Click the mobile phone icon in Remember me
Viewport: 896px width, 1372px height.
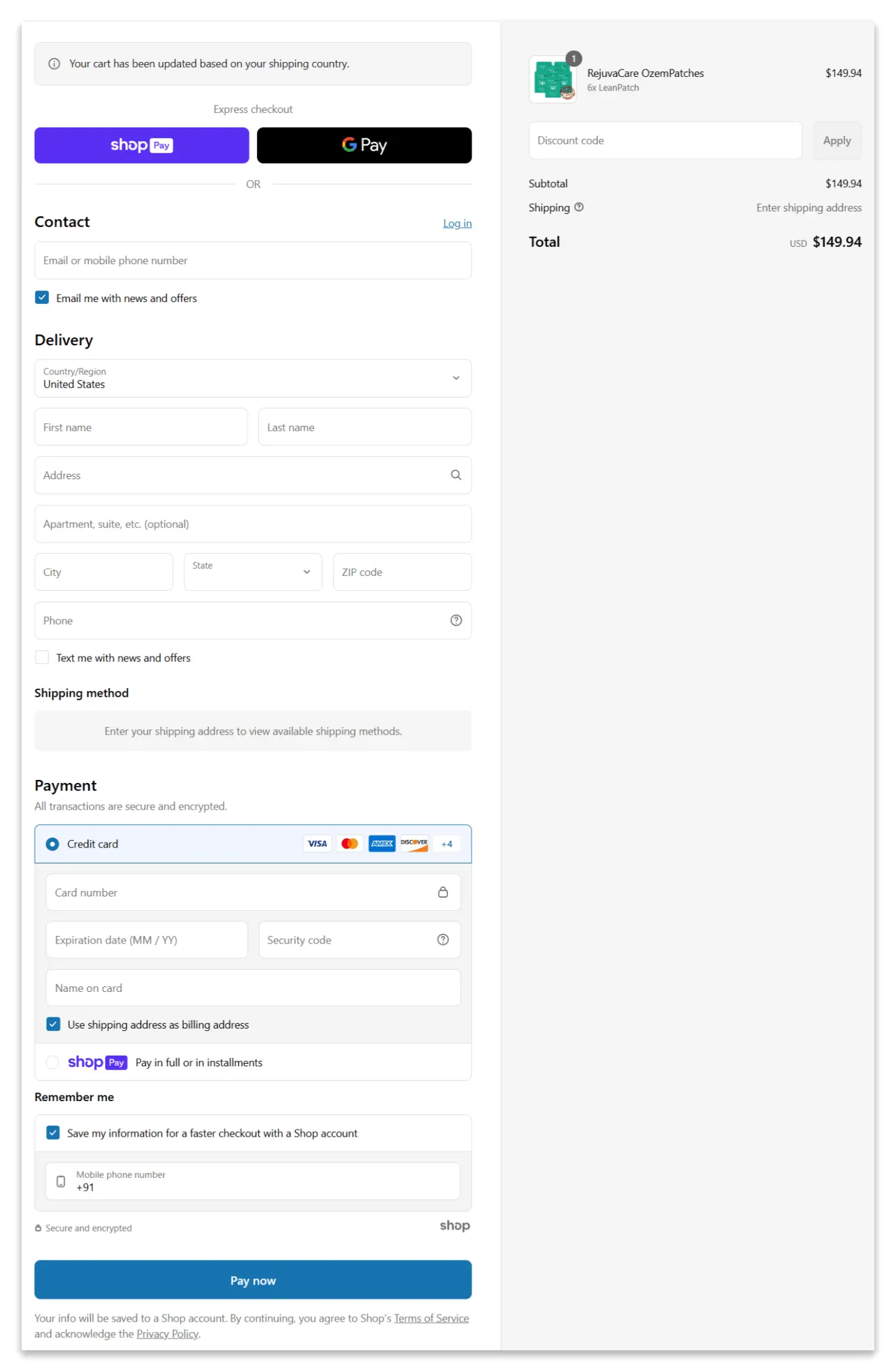(61, 1181)
